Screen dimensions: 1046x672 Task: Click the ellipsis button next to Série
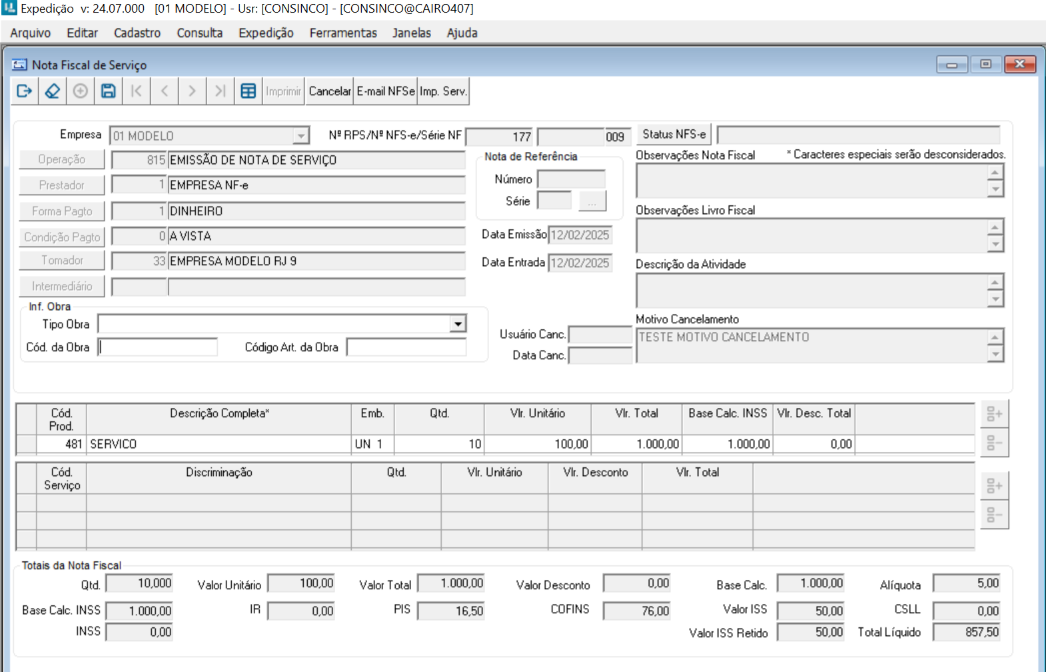tap(592, 201)
